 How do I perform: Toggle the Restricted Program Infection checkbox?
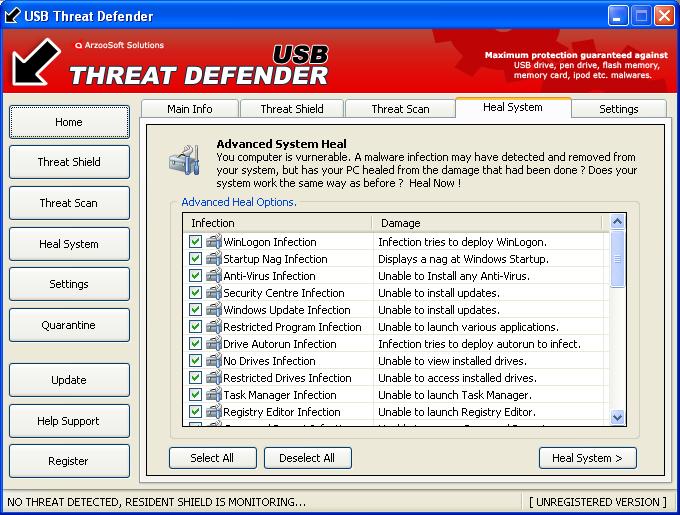[195, 326]
